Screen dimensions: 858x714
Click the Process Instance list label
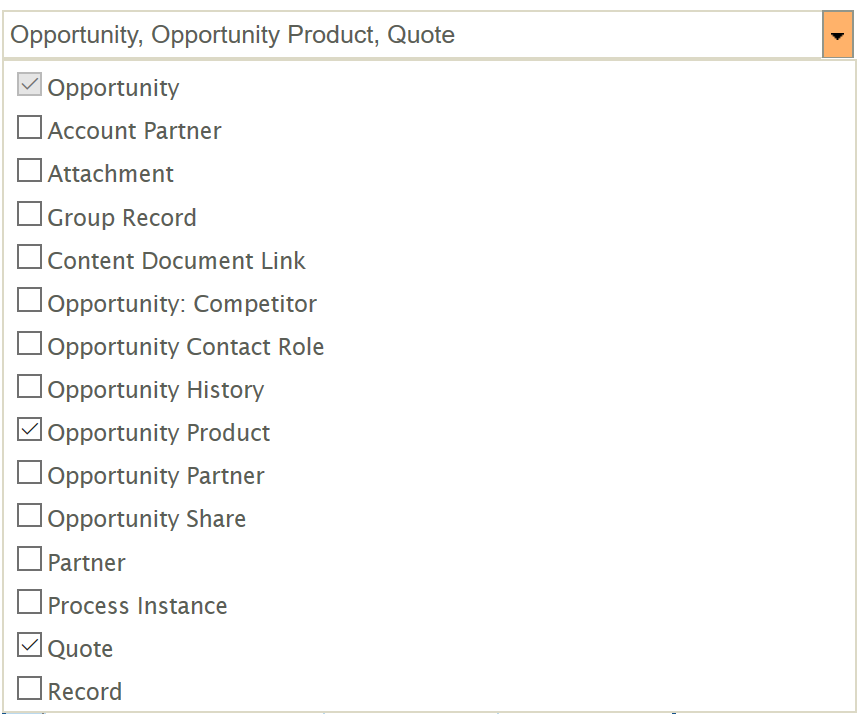click(137, 606)
